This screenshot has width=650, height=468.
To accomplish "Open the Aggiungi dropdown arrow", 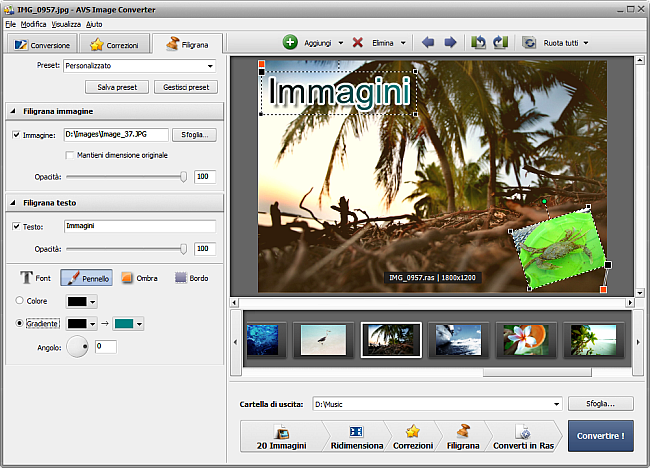I will tap(341, 43).
